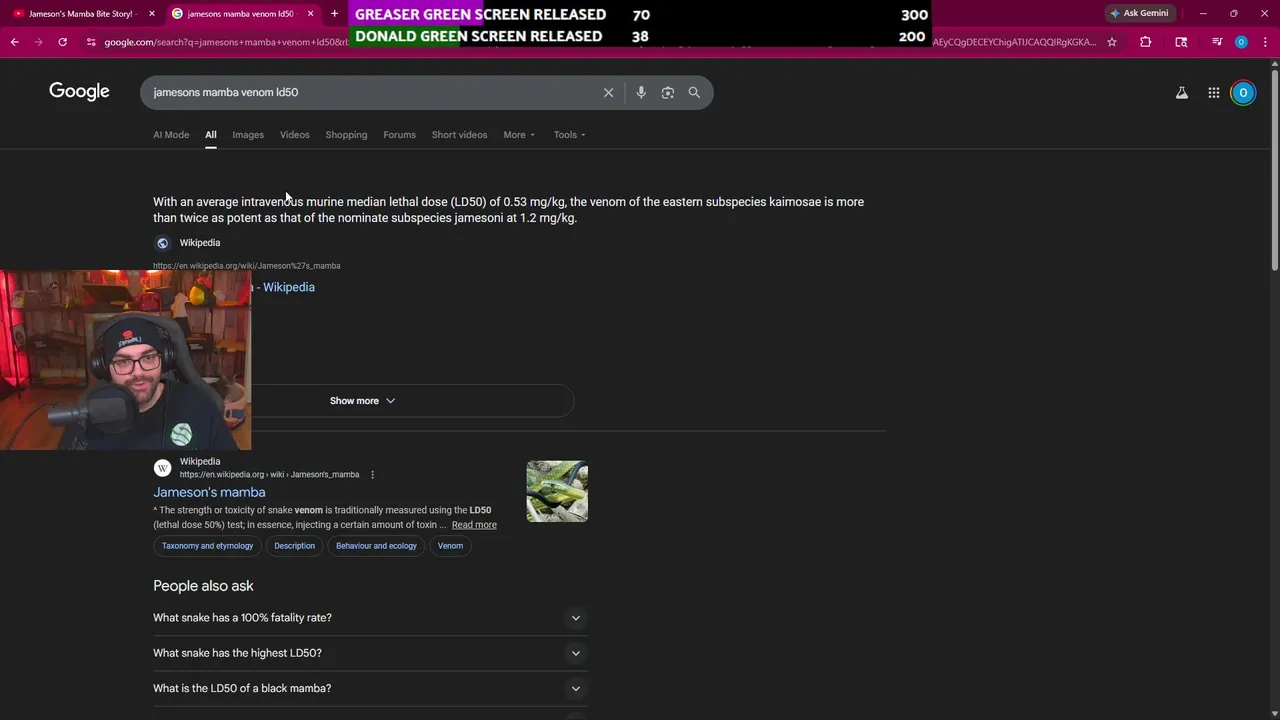This screenshot has width=1280, height=720.
Task: Open Description sitelink chip
Action: coord(294,546)
